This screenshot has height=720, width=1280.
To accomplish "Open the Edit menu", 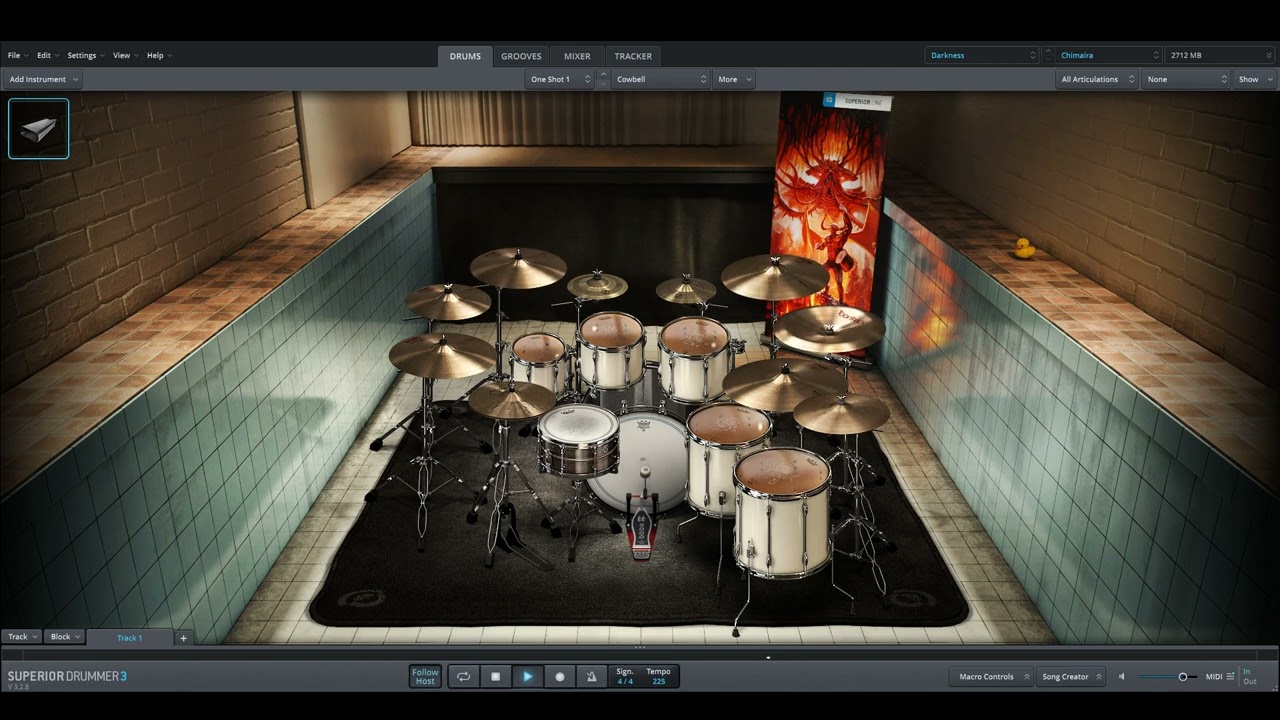I will (47, 55).
